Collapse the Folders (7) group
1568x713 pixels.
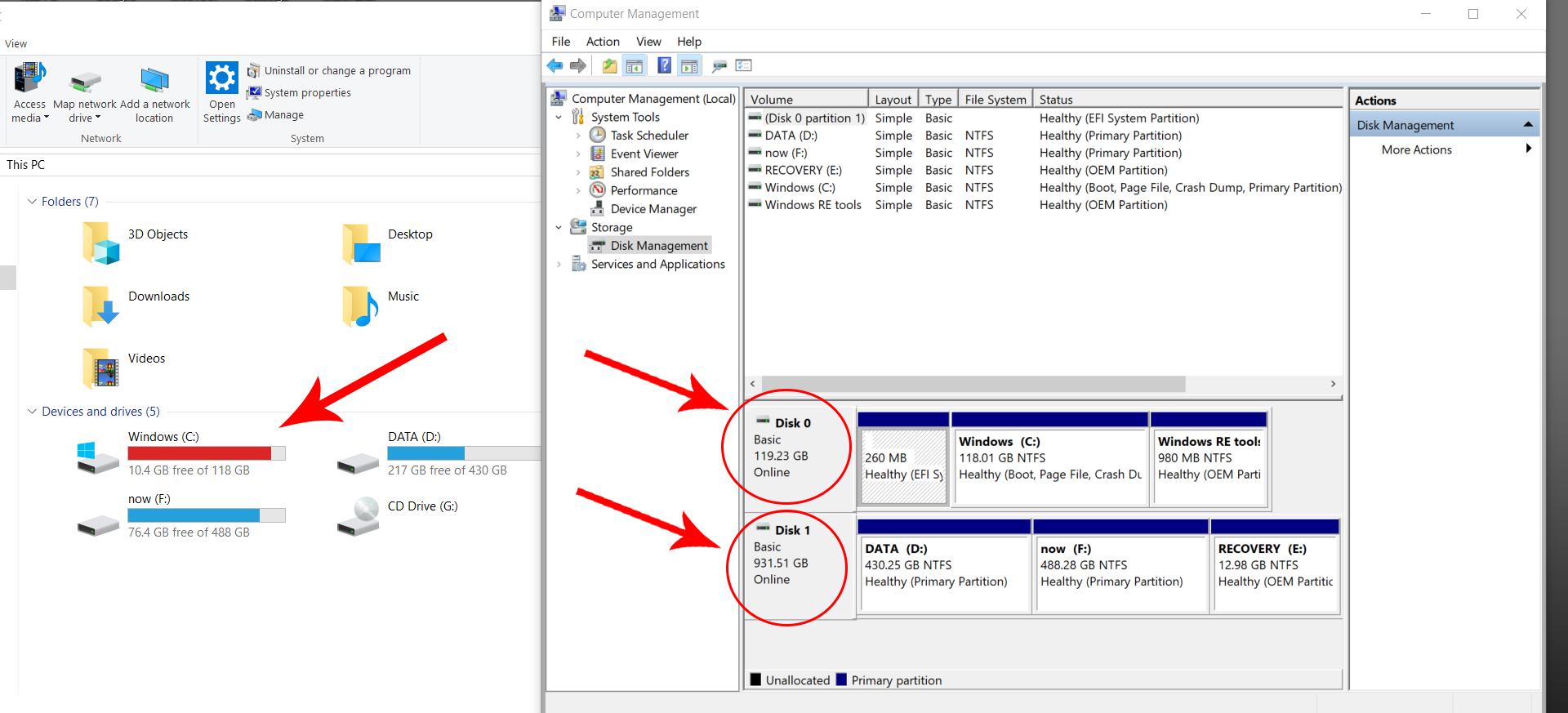click(x=32, y=202)
